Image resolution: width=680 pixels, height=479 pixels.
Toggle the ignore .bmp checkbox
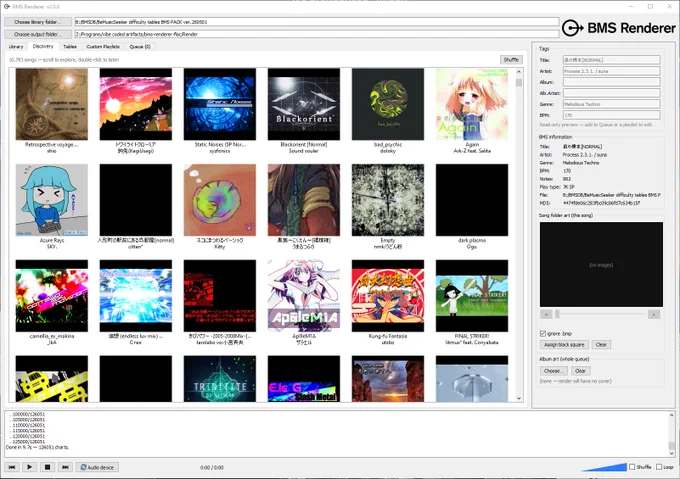click(x=543, y=333)
